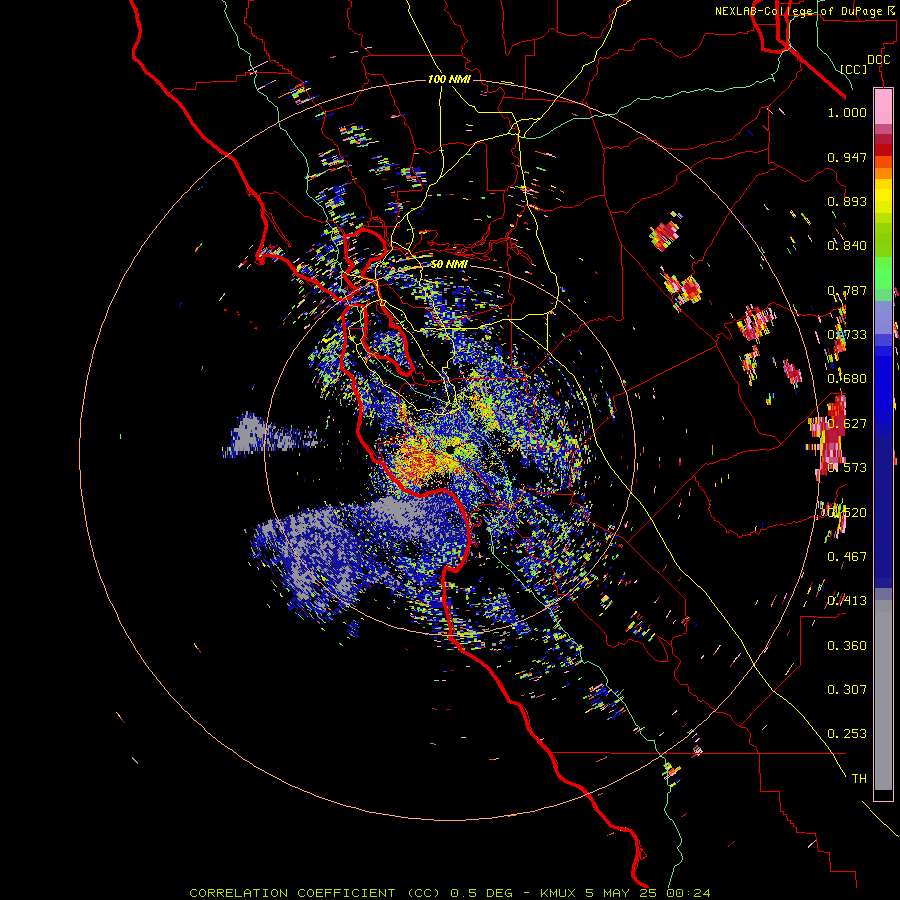
Task: Click the 100 NMI range ring label
Action: click(x=449, y=79)
